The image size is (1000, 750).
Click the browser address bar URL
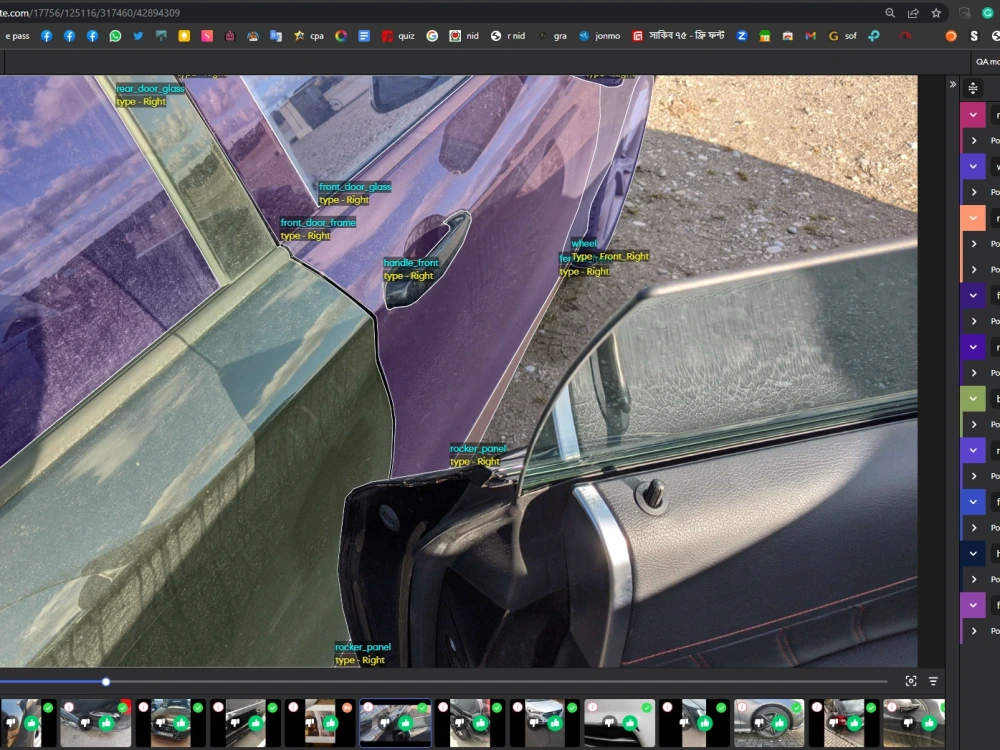[90, 13]
